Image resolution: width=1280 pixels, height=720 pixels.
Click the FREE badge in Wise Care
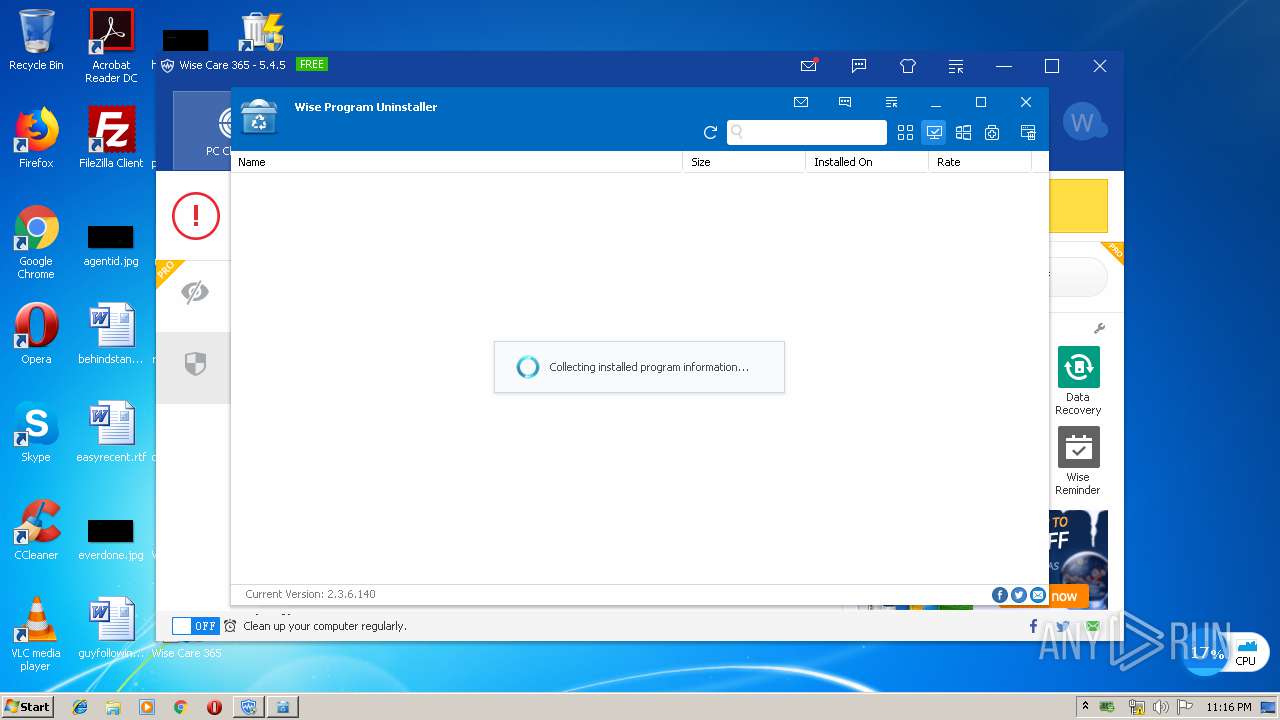312,64
